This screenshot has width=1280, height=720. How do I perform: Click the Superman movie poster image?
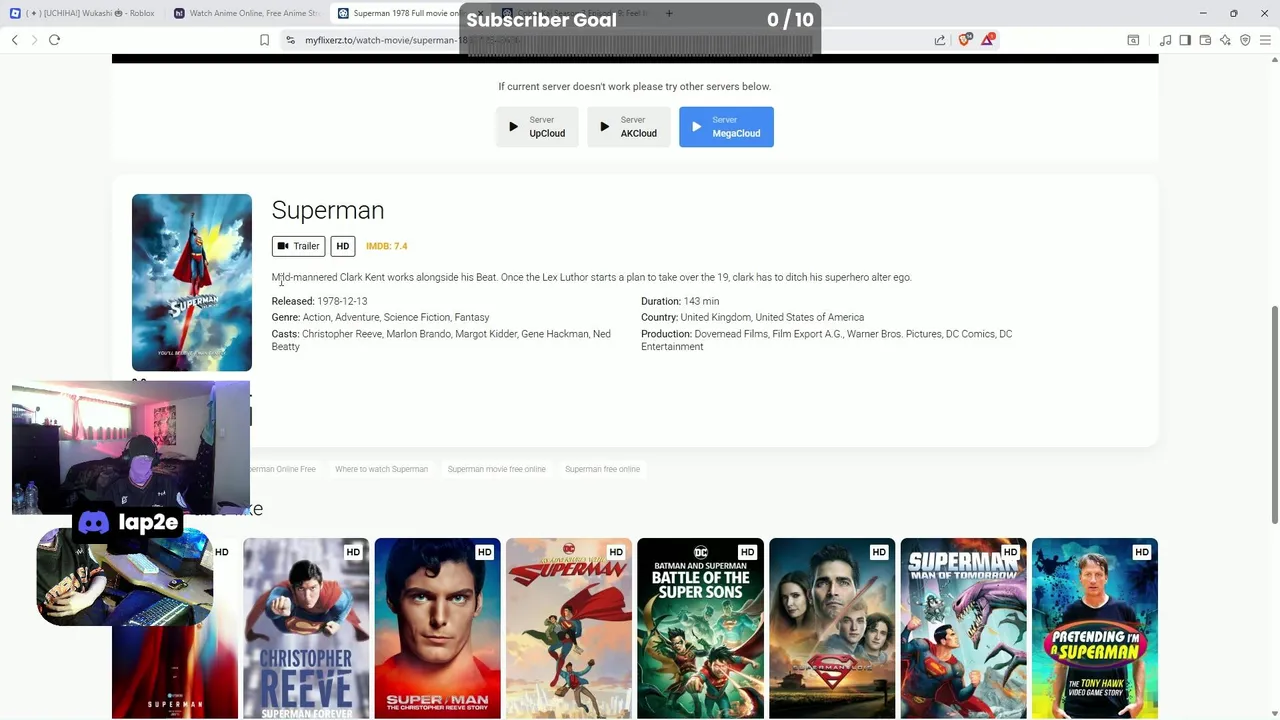[192, 282]
